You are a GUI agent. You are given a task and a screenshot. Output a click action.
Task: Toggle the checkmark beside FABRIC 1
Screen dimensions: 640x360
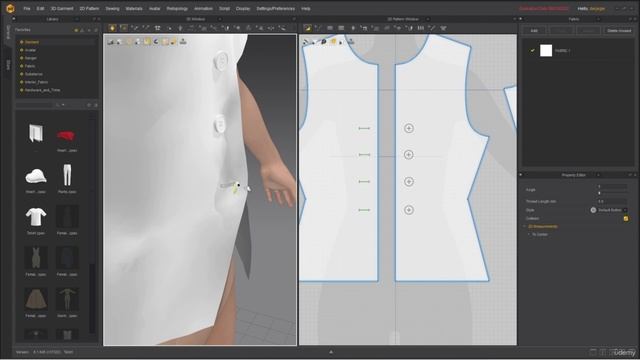(532, 51)
